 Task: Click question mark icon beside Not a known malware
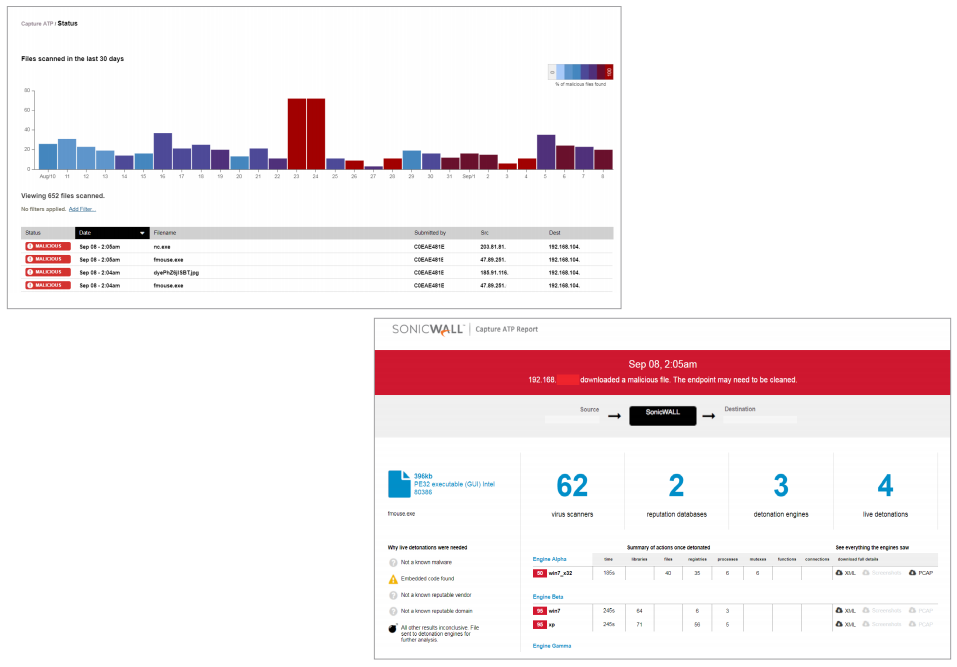coord(393,563)
